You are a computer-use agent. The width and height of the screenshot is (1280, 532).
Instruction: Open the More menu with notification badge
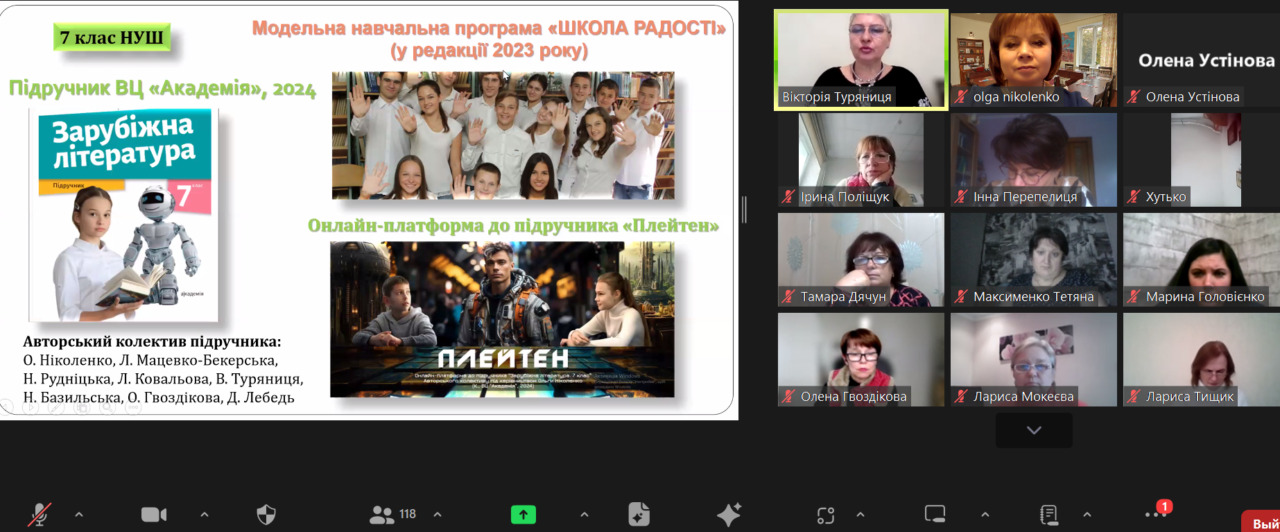(1156, 512)
